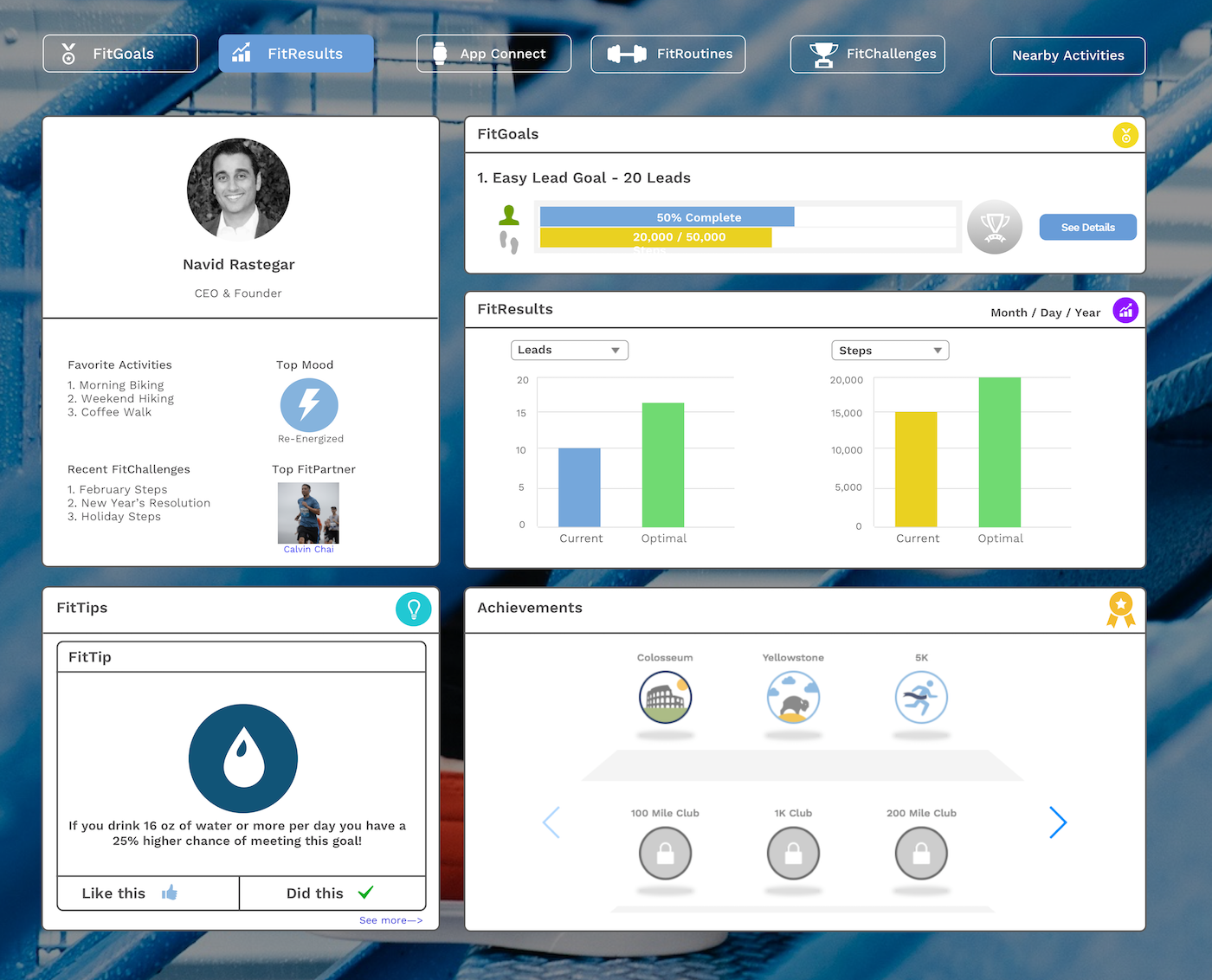Go to next achievements with right arrow
Screen dimensions: 1212x980
pos(1058,822)
